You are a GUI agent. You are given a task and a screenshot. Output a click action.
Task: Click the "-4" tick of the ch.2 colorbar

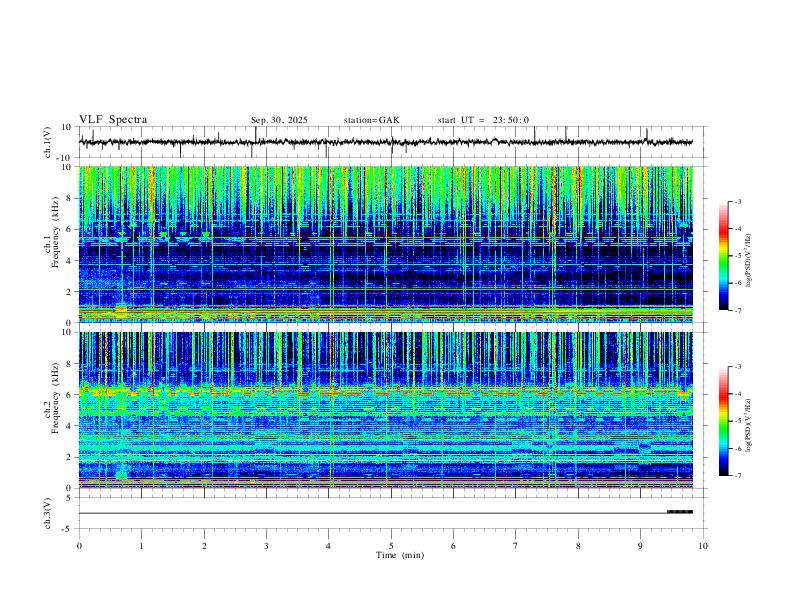click(737, 394)
